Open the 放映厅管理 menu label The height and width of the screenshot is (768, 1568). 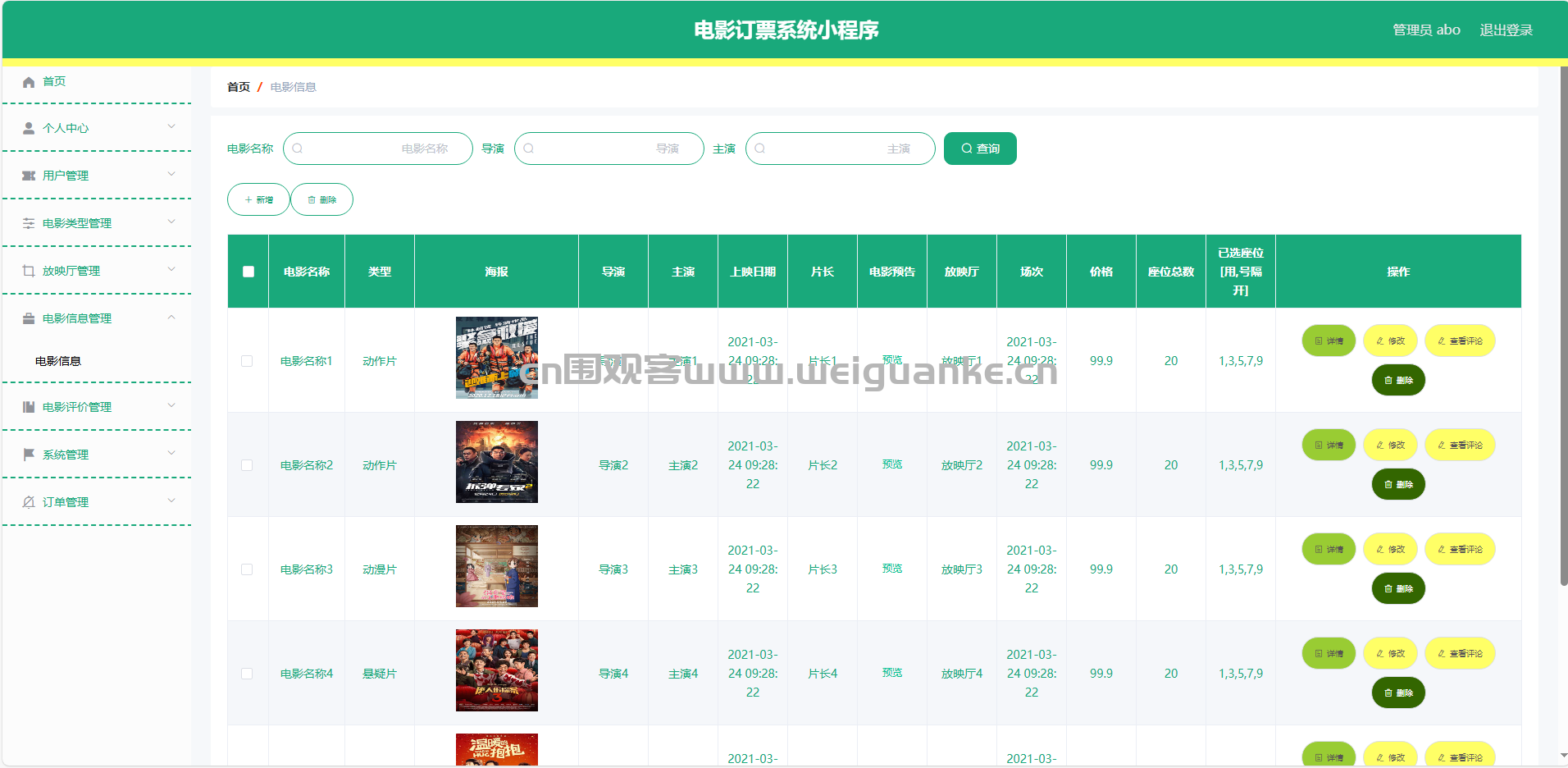[71, 271]
